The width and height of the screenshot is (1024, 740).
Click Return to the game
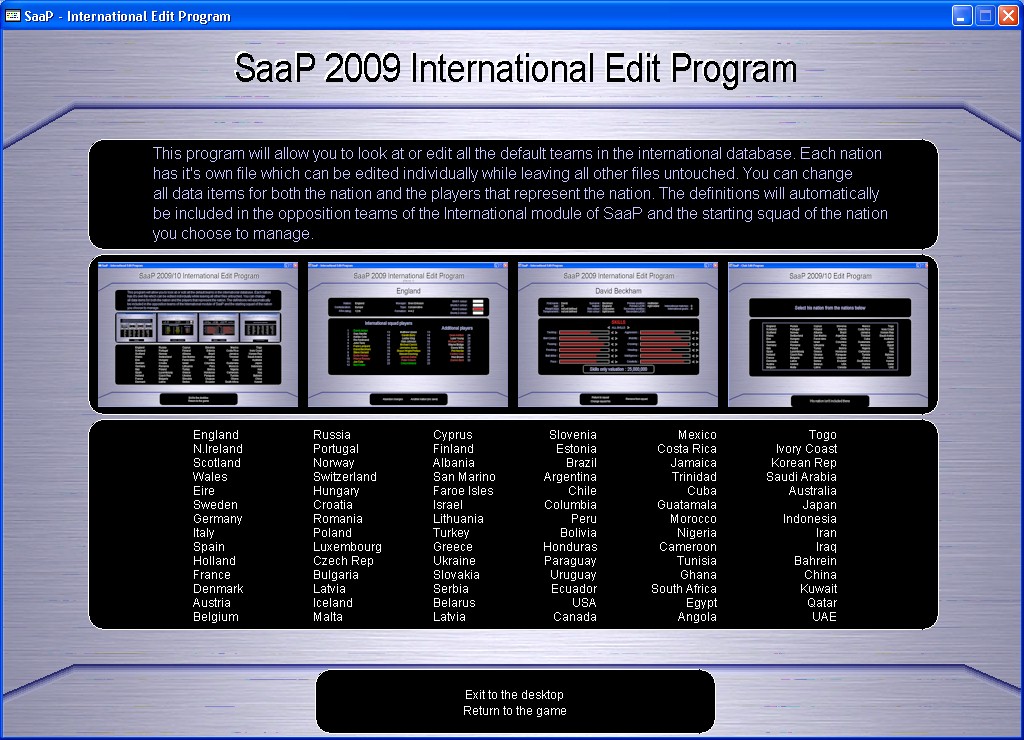515,711
